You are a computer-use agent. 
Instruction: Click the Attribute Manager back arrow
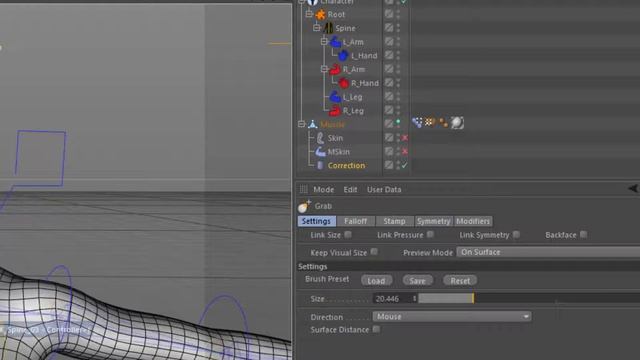click(633, 188)
